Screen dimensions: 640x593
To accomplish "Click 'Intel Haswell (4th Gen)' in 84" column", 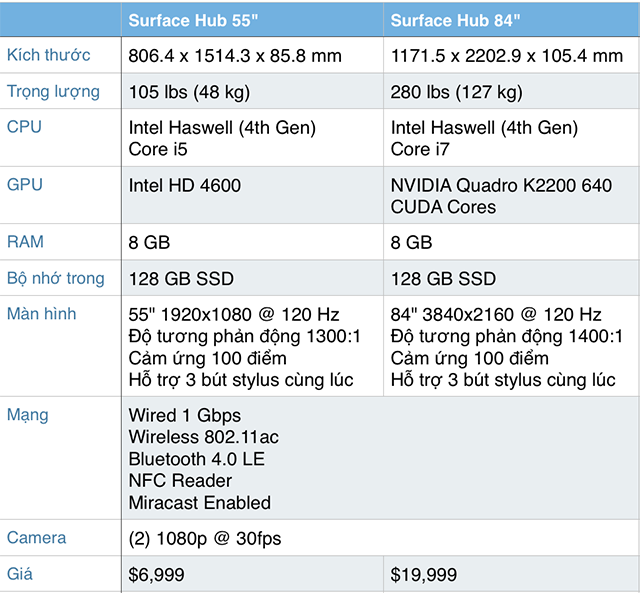I will pyautogui.click(x=484, y=128).
